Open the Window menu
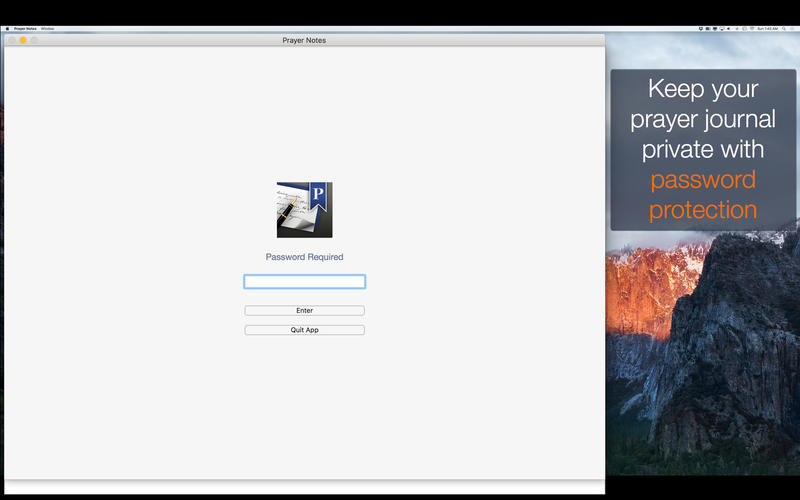The height and width of the screenshot is (500, 800). [47, 29]
